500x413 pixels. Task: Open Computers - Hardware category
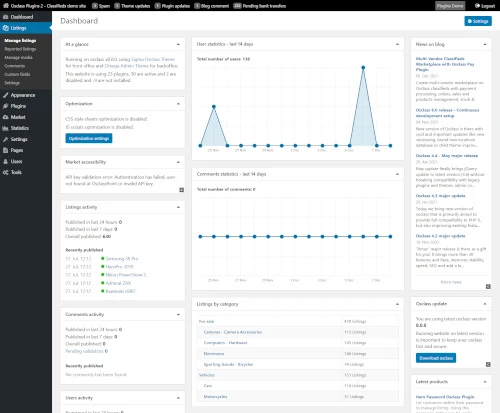[x=226, y=343]
